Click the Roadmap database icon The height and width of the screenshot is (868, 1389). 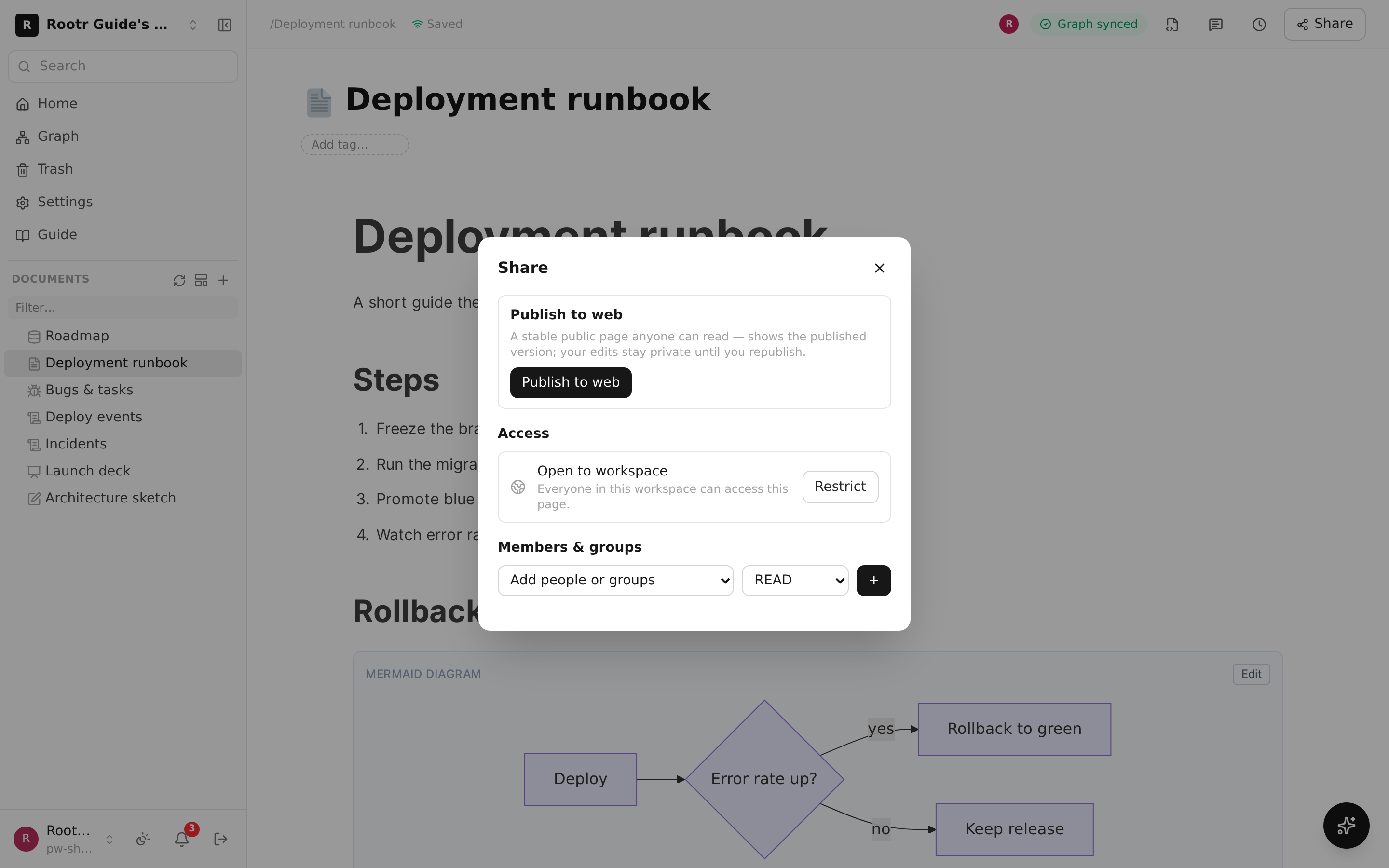pos(34,337)
